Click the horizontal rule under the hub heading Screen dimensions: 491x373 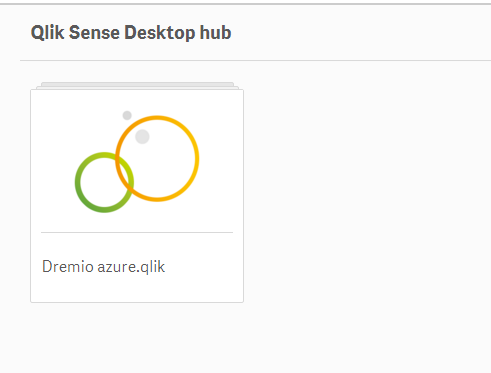(255, 61)
